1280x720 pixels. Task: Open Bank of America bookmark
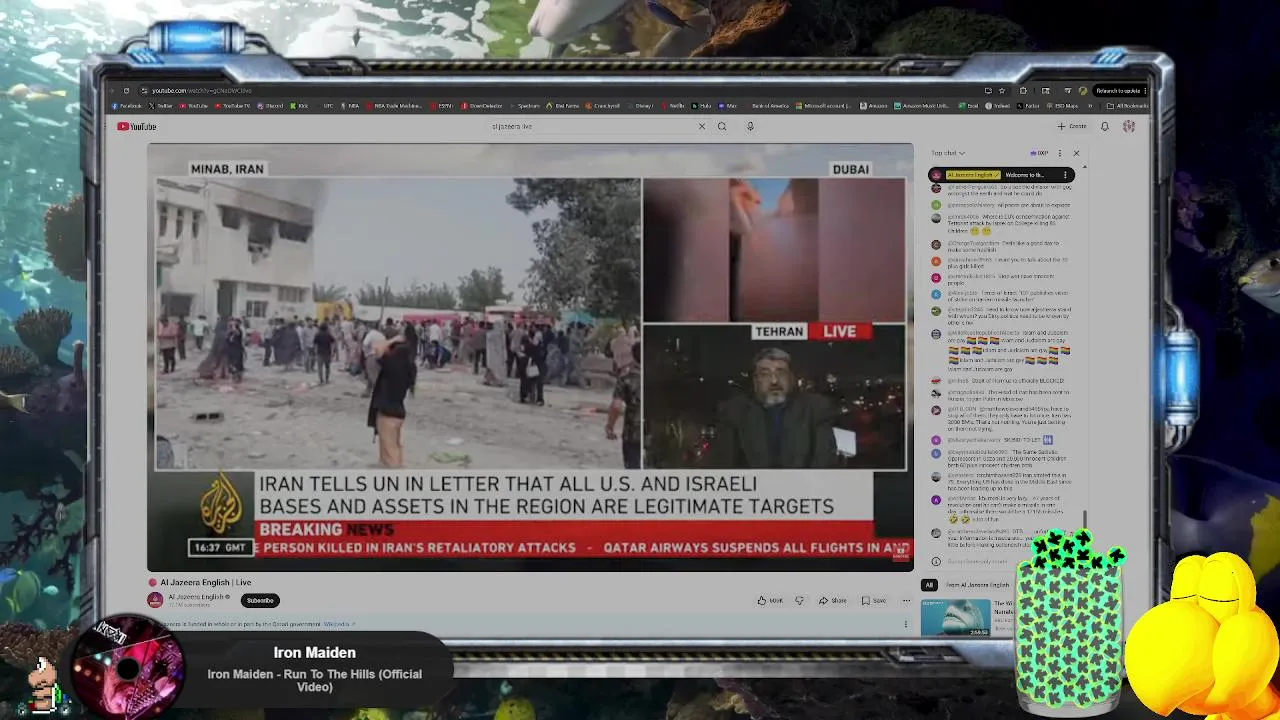[x=766, y=106]
